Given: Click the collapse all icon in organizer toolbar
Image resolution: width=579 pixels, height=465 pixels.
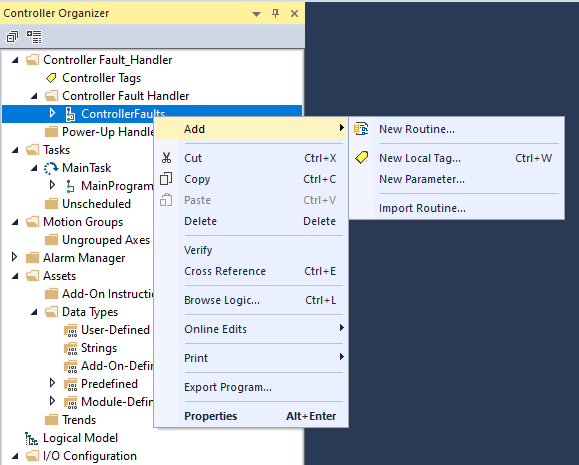Looking at the screenshot, I should click(12, 37).
